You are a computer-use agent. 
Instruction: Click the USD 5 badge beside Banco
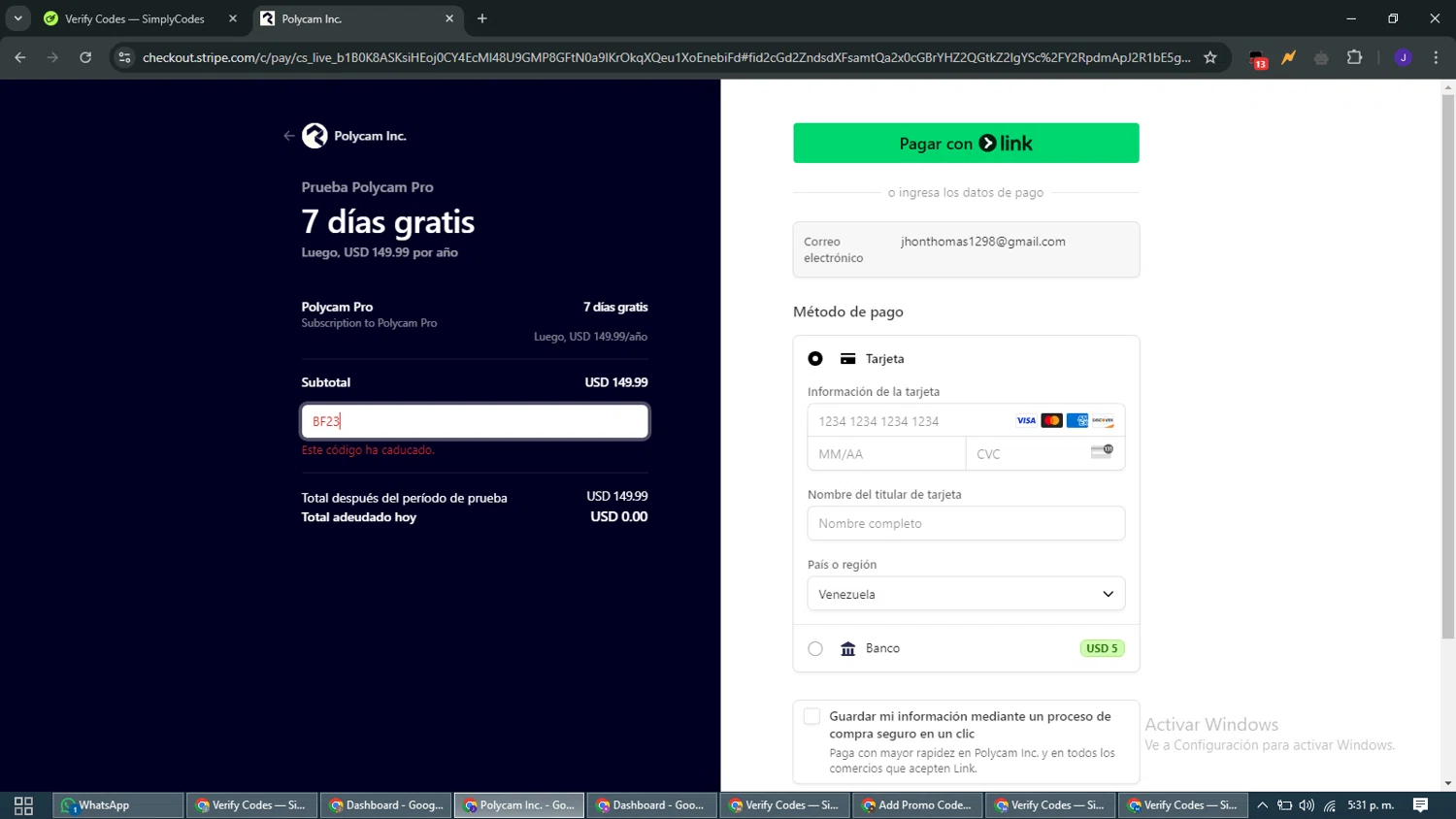[1102, 648]
